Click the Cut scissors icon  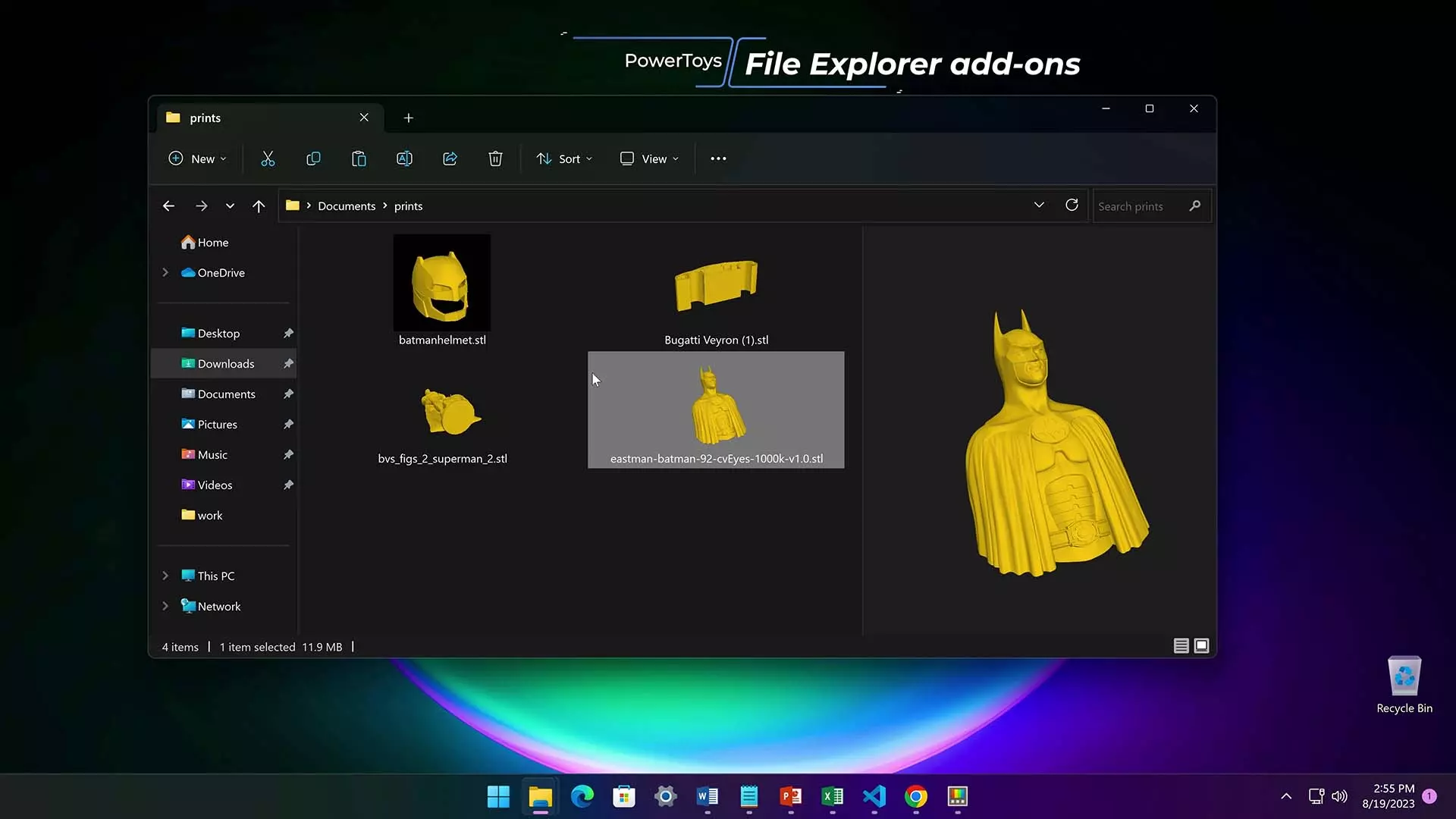268,158
